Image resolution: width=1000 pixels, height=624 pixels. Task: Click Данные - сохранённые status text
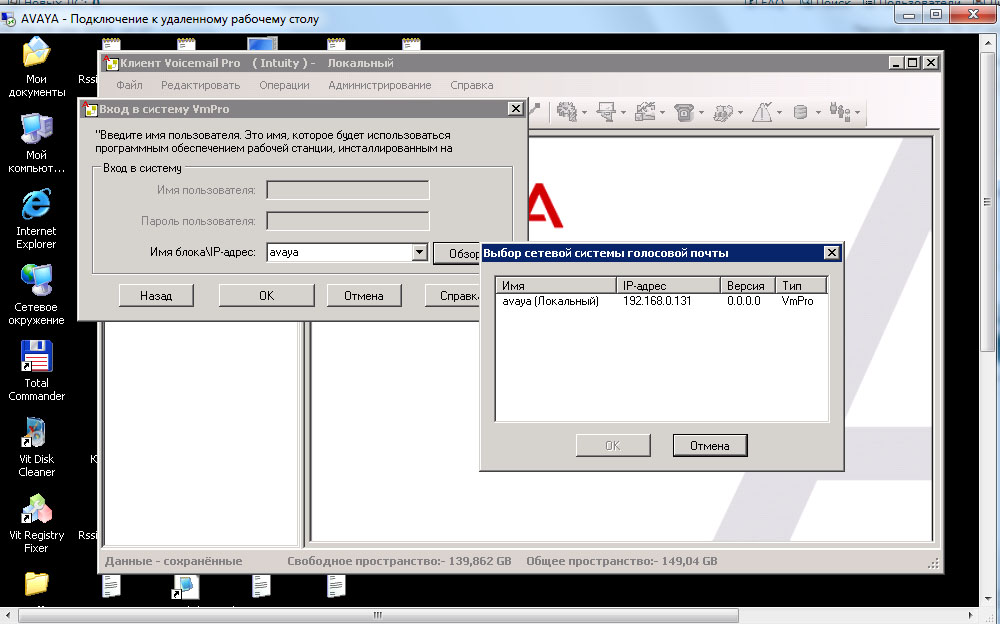point(173,561)
